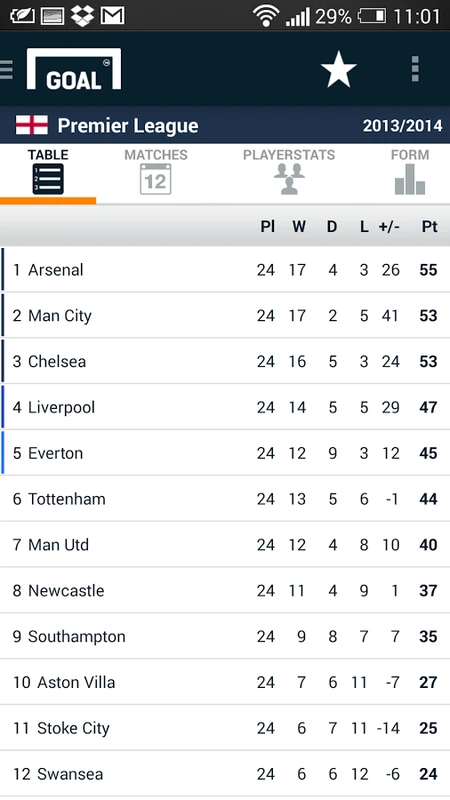Tap the Gmail notification icon

(112, 16)
